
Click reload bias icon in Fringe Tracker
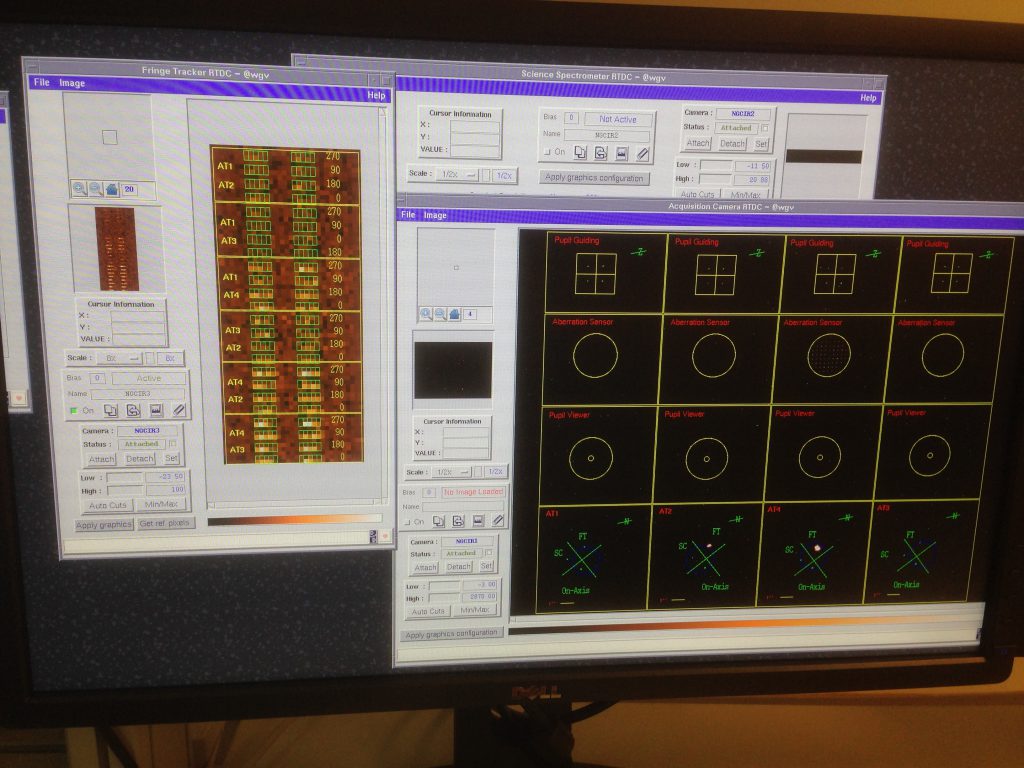coord(133,410)
